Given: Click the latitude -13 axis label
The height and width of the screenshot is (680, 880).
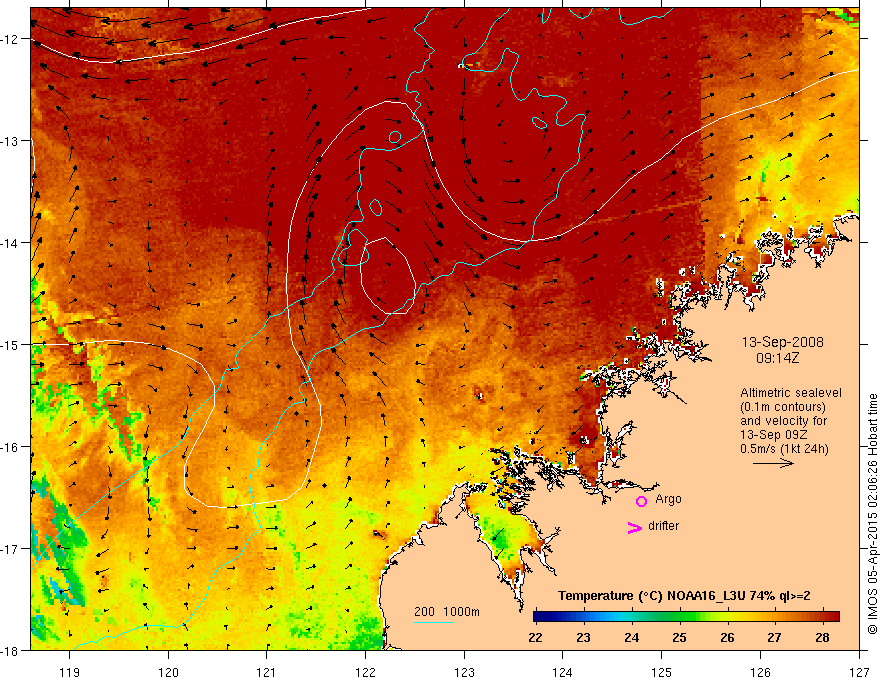Looking at the screenshot, I should (x=10, y=141).
